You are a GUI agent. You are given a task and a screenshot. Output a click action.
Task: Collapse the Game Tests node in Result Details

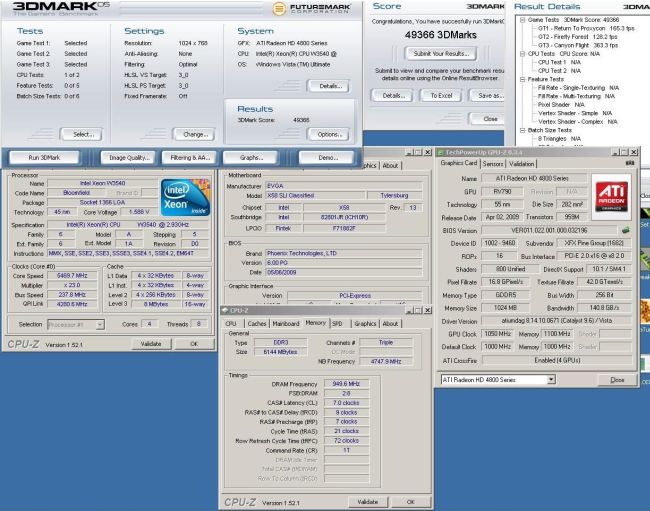click(522, 19)
